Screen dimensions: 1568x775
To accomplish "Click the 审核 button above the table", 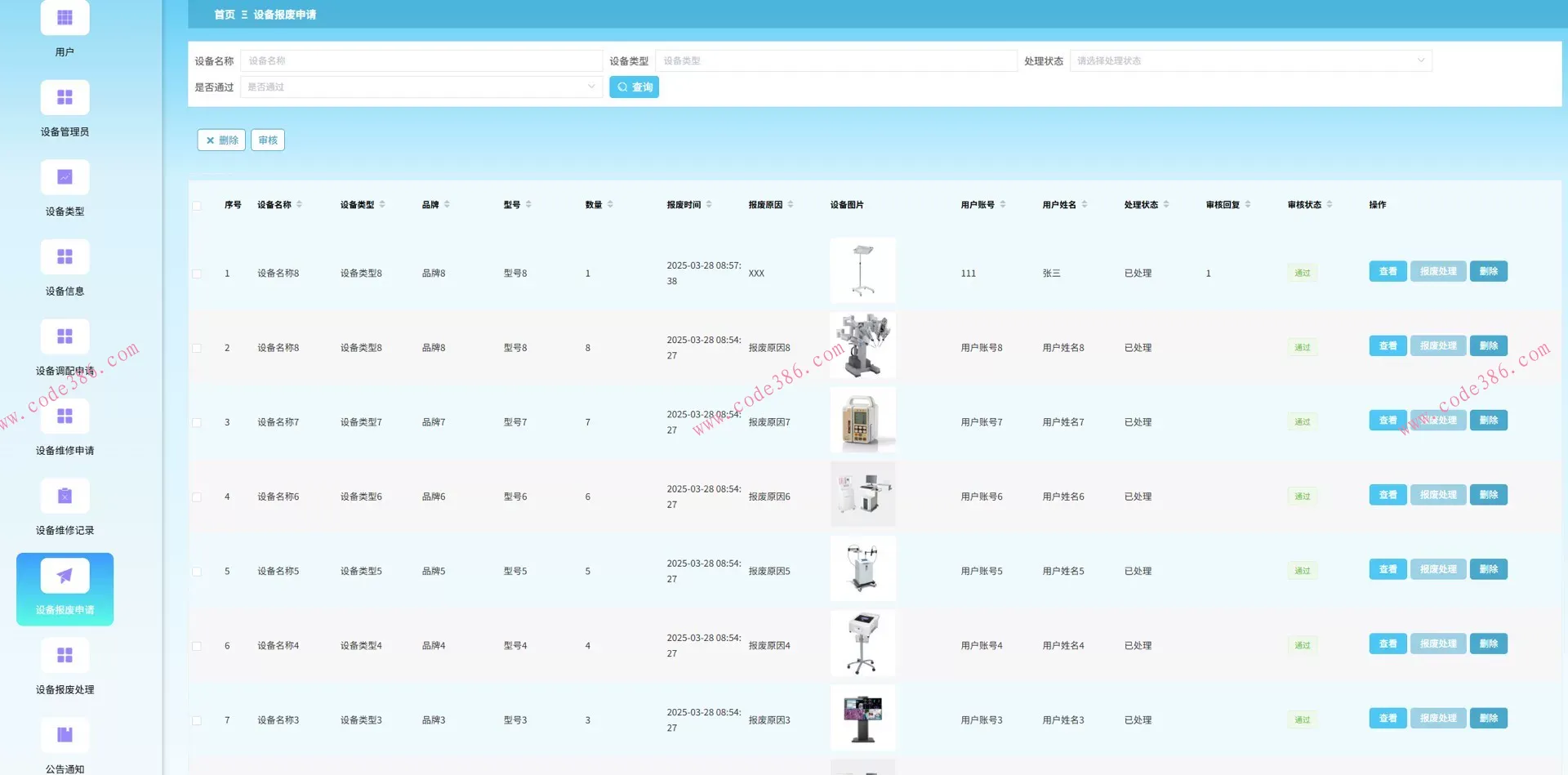I will tap(267, 140).
